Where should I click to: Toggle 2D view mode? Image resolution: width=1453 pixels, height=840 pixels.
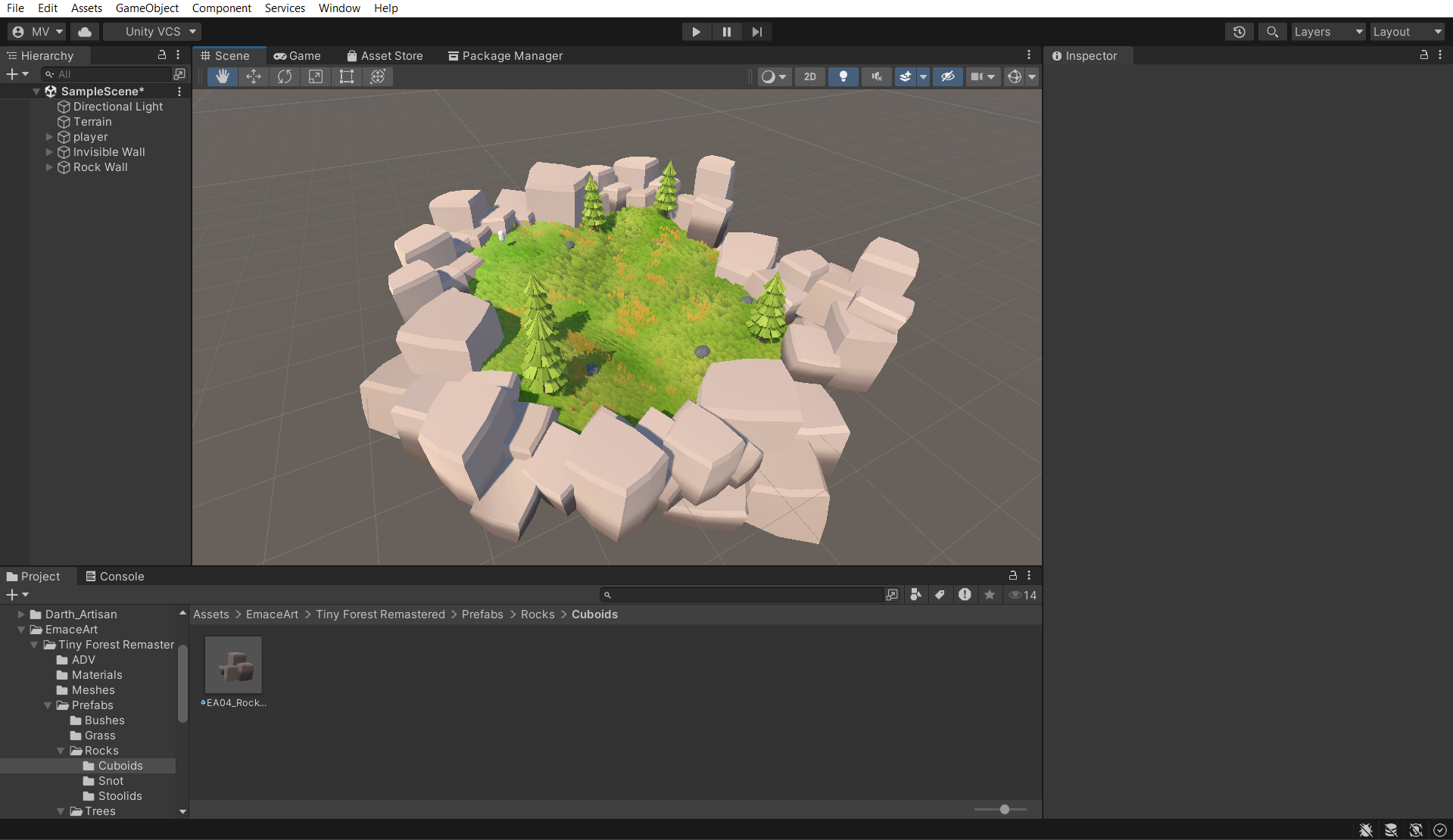point(809,76)
